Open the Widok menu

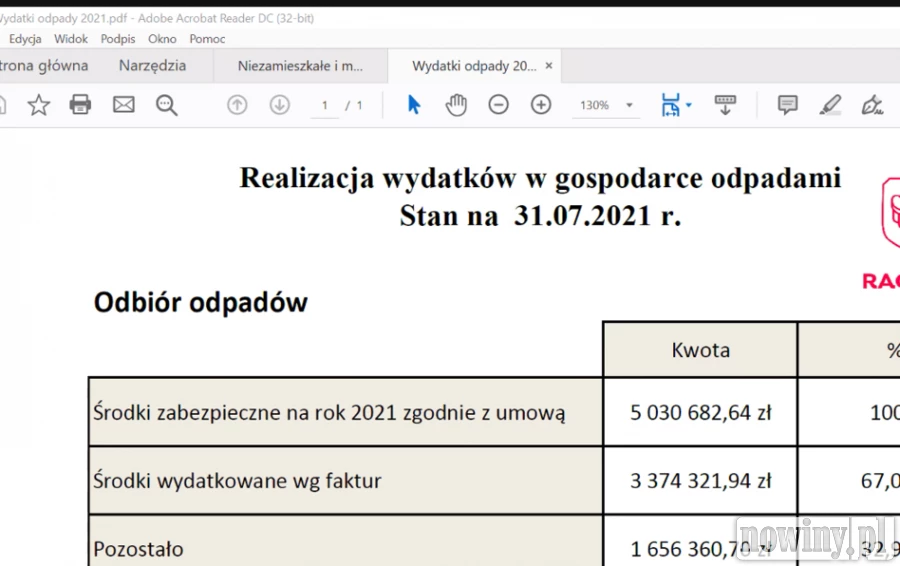coord(71,39)
